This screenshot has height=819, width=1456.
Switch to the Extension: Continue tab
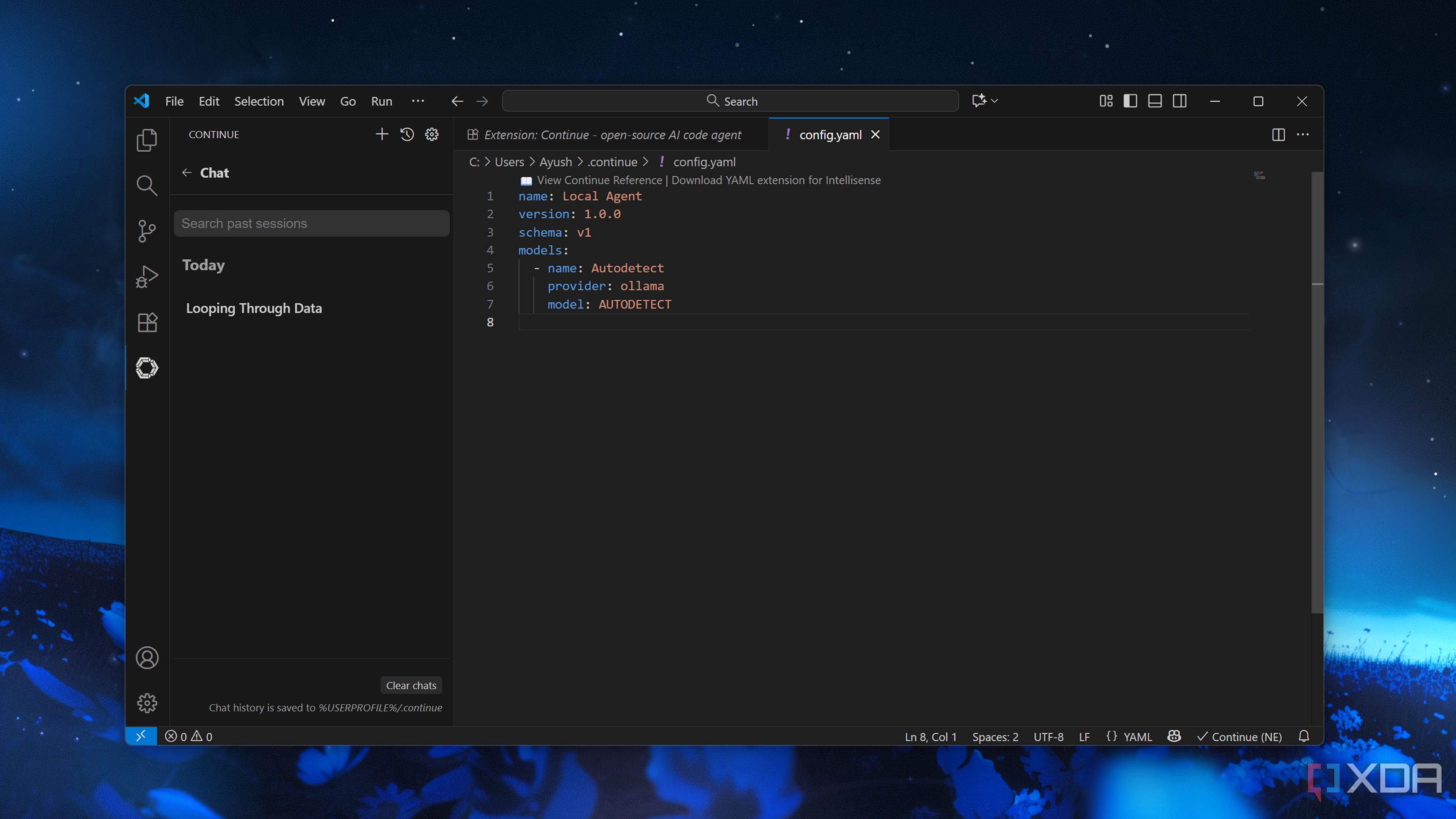(612, 135)
